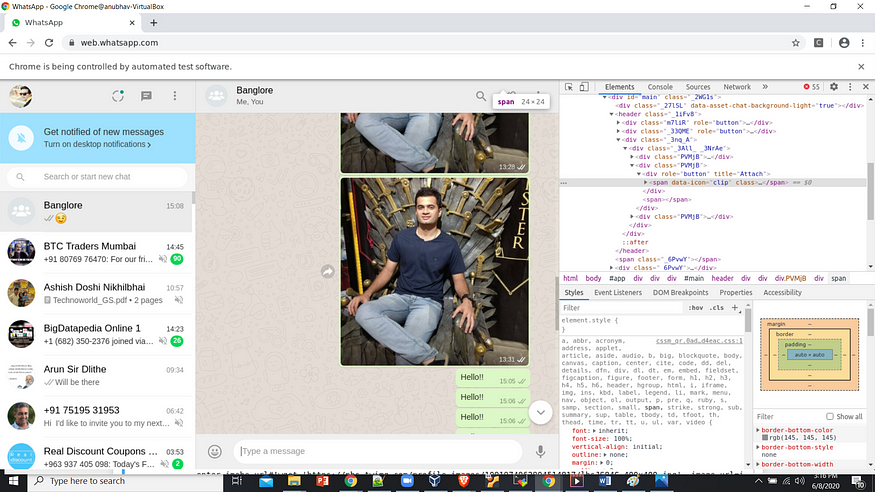Open the Accessibility tab

[x=782, y=292]
